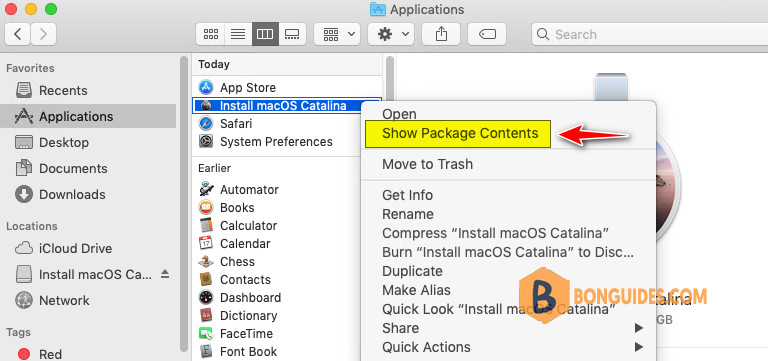Switch to column view
This screenshot has height=361, width=768.
265,34
